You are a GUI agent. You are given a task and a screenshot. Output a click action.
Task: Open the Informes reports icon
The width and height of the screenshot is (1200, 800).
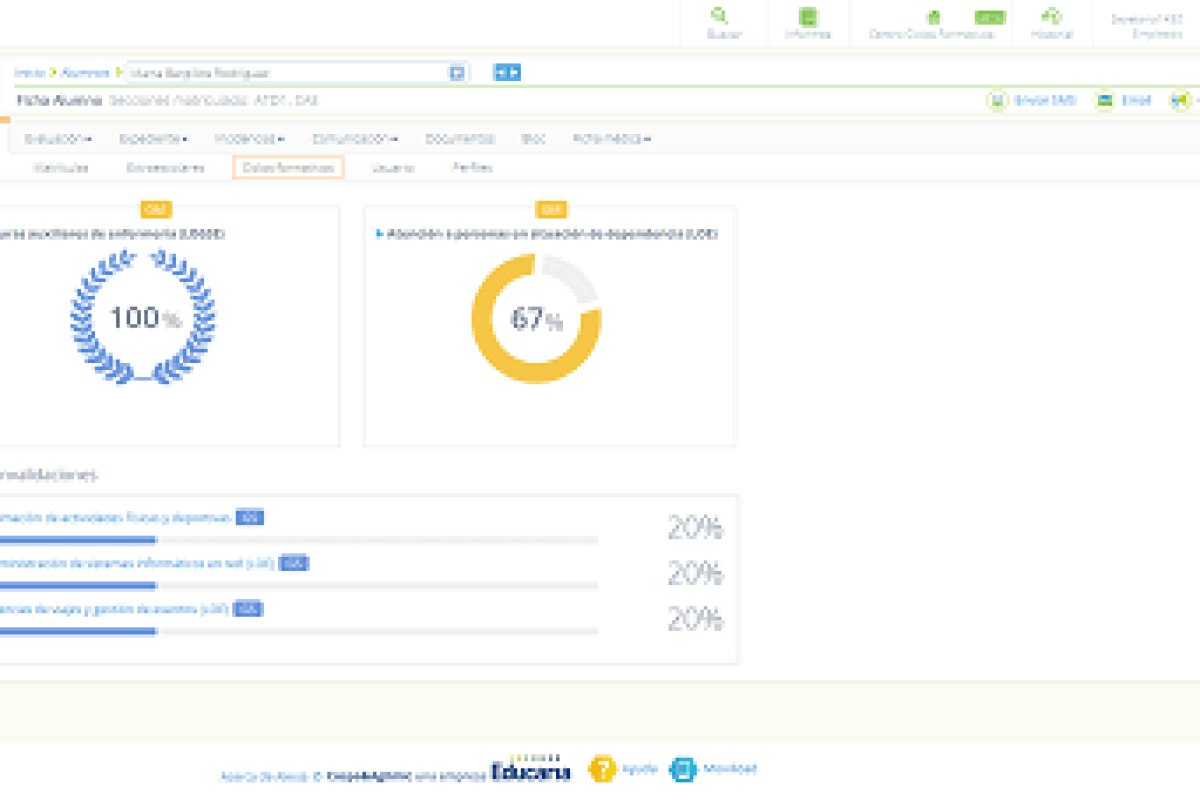[808, 17]
